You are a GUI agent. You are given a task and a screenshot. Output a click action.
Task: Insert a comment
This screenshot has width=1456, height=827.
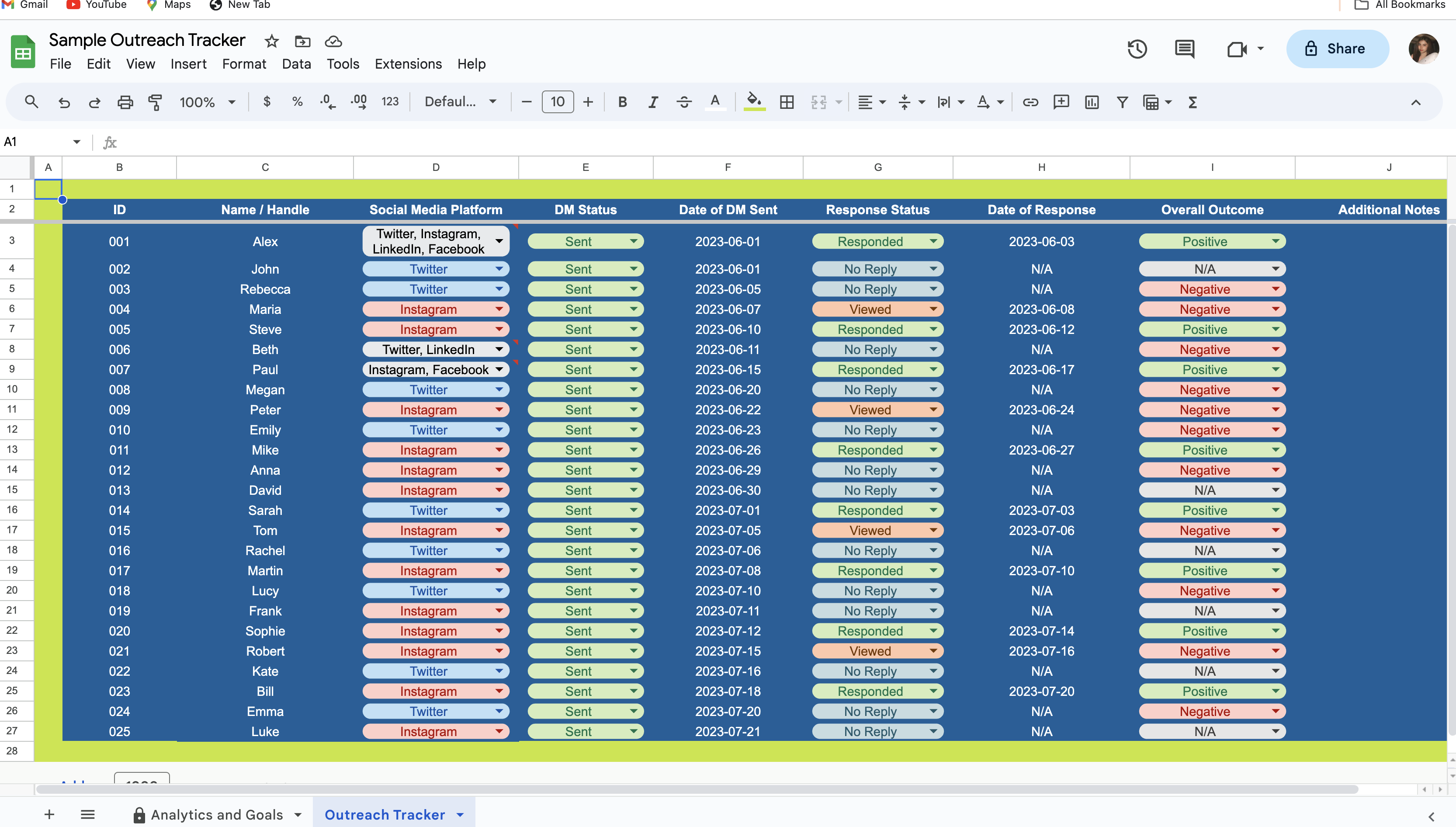pos(1061,102)
